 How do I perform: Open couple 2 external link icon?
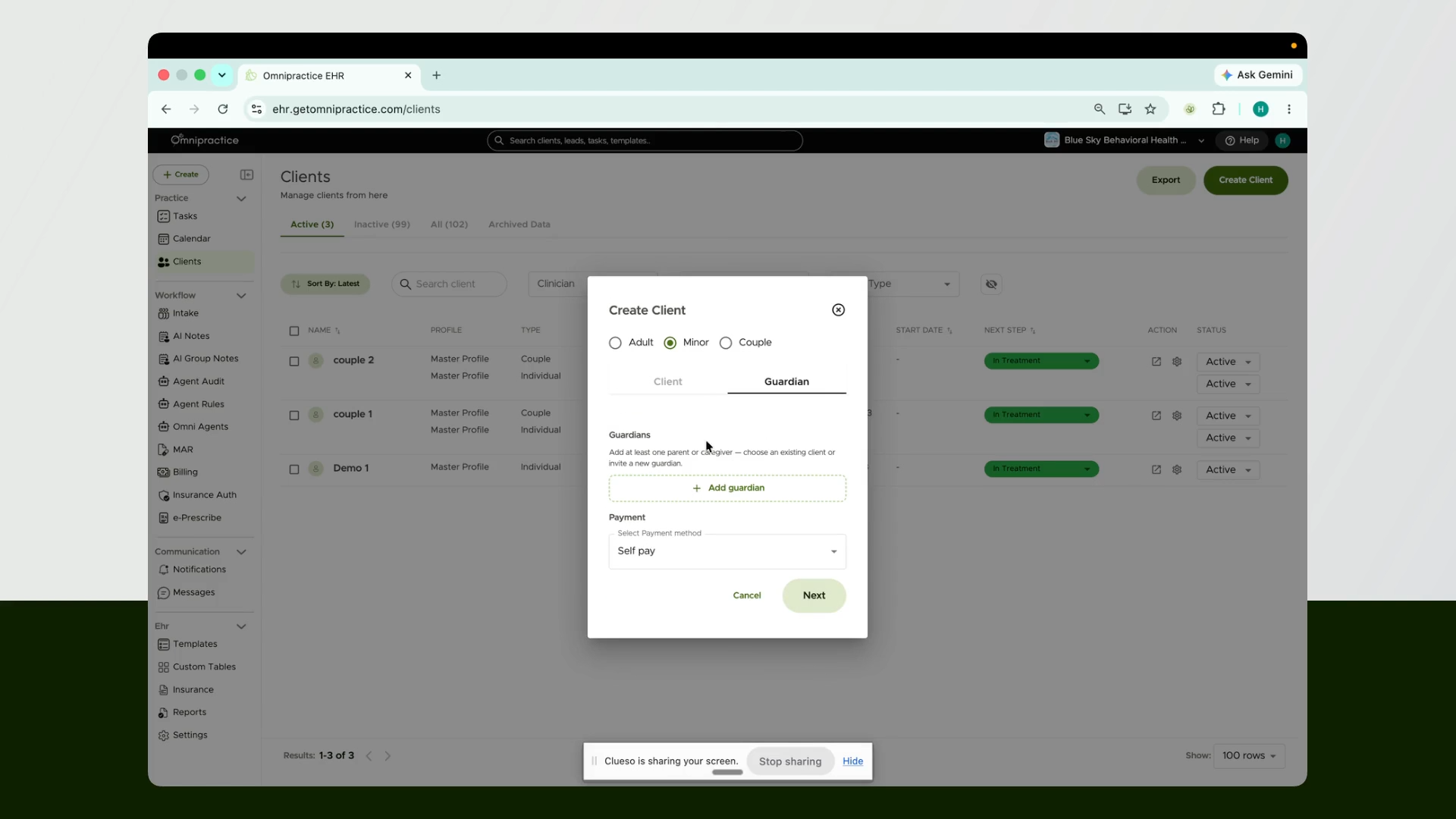[1156, 362]
